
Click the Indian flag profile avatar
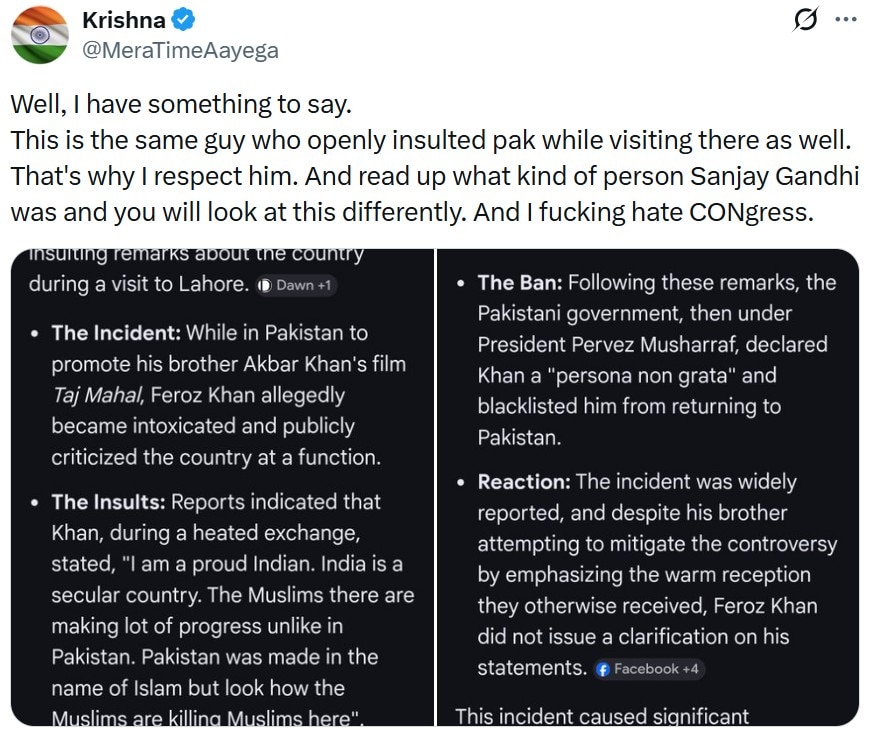click(x=40, y=34)
